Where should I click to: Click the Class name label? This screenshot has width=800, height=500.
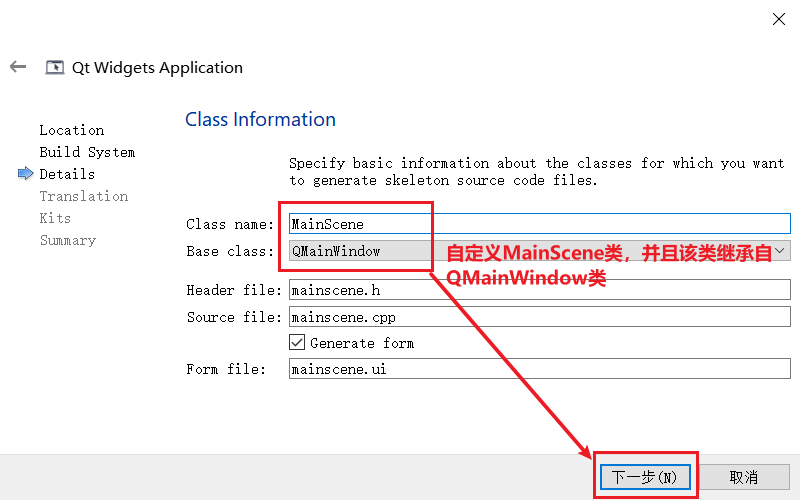[x=230, y=224]
